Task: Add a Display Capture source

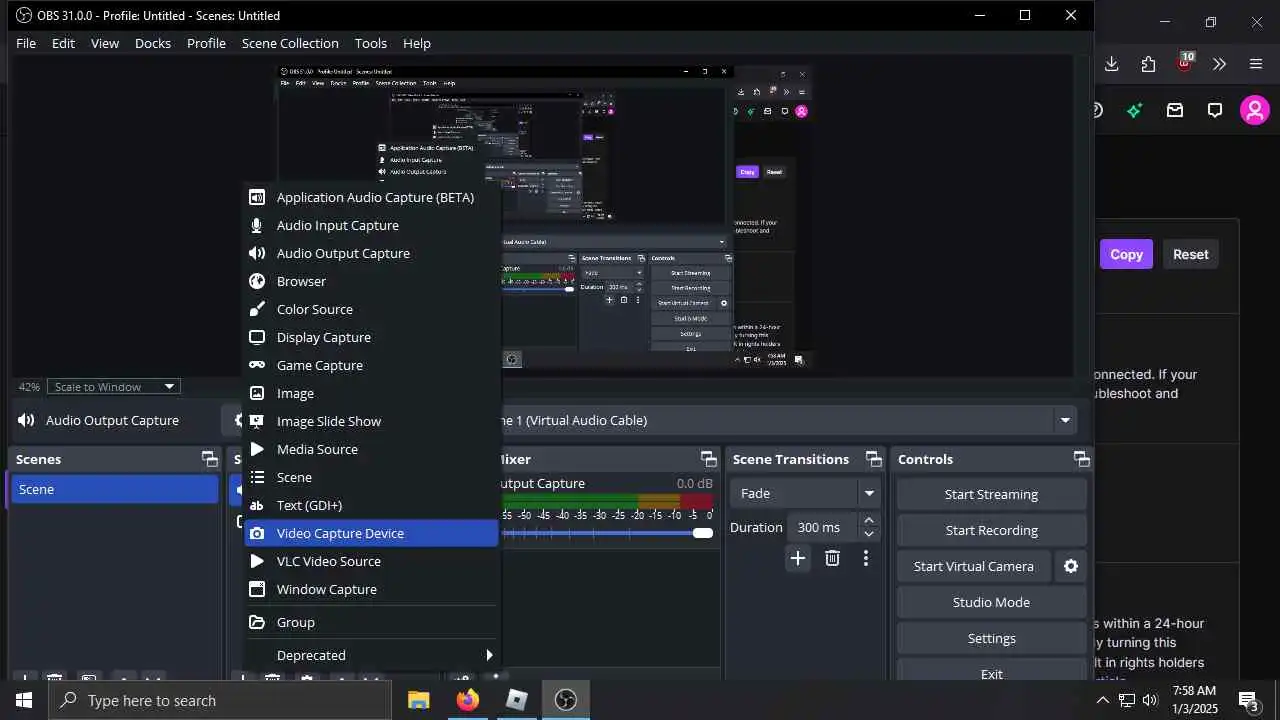Action: tap(371, 337)
